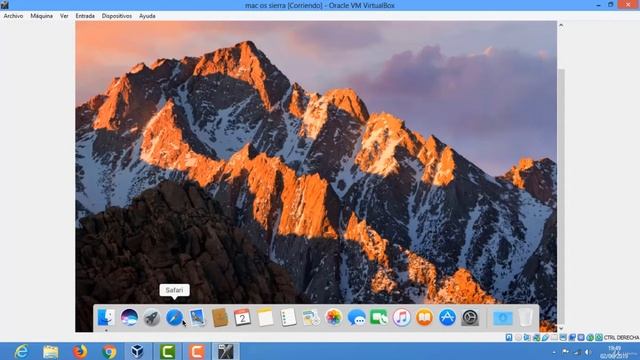Open the Ver menu
Image resolution: width=640 pixels, height=360 pixels.
(64, 16)
